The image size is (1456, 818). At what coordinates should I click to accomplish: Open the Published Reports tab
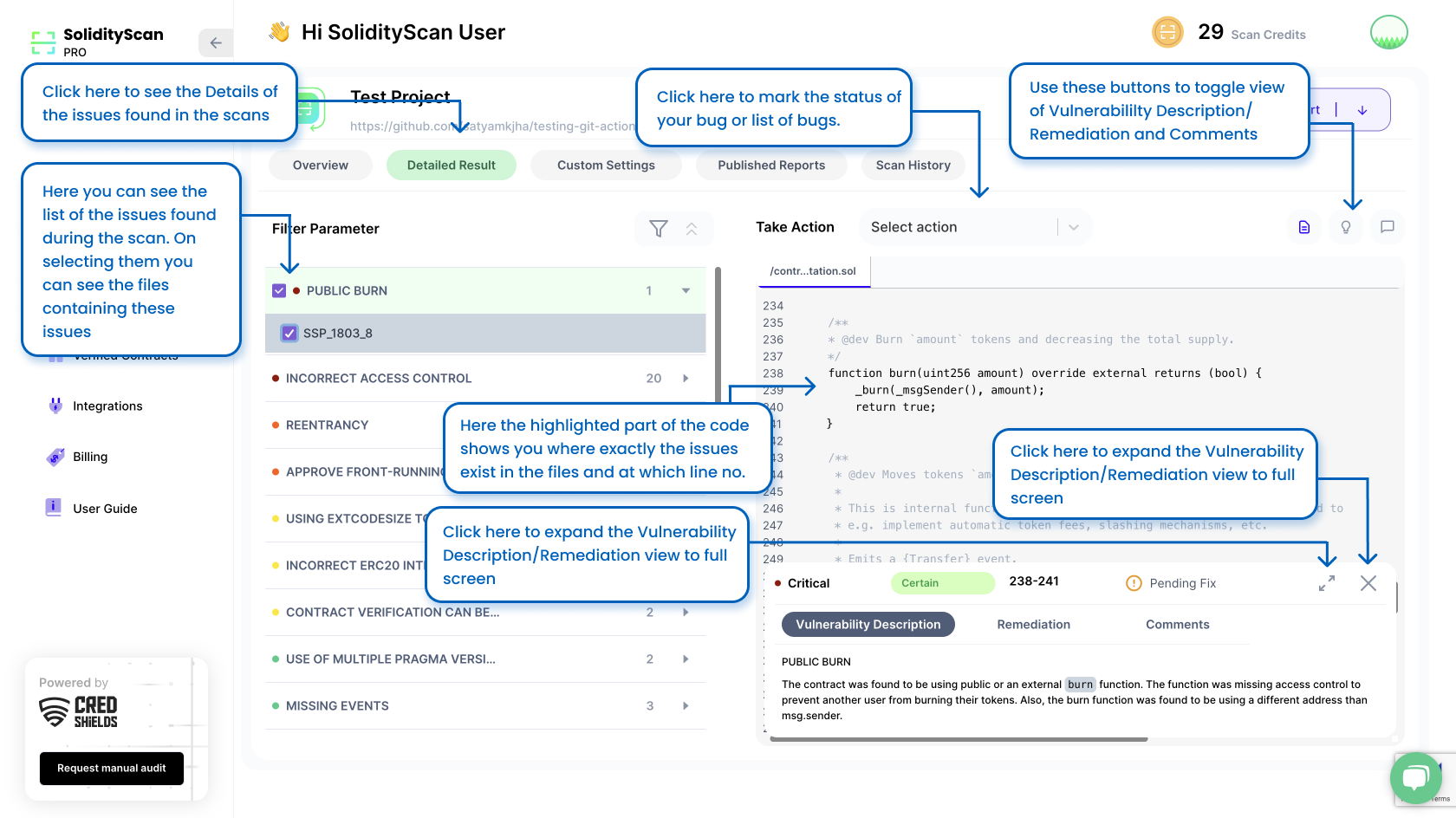771,166
